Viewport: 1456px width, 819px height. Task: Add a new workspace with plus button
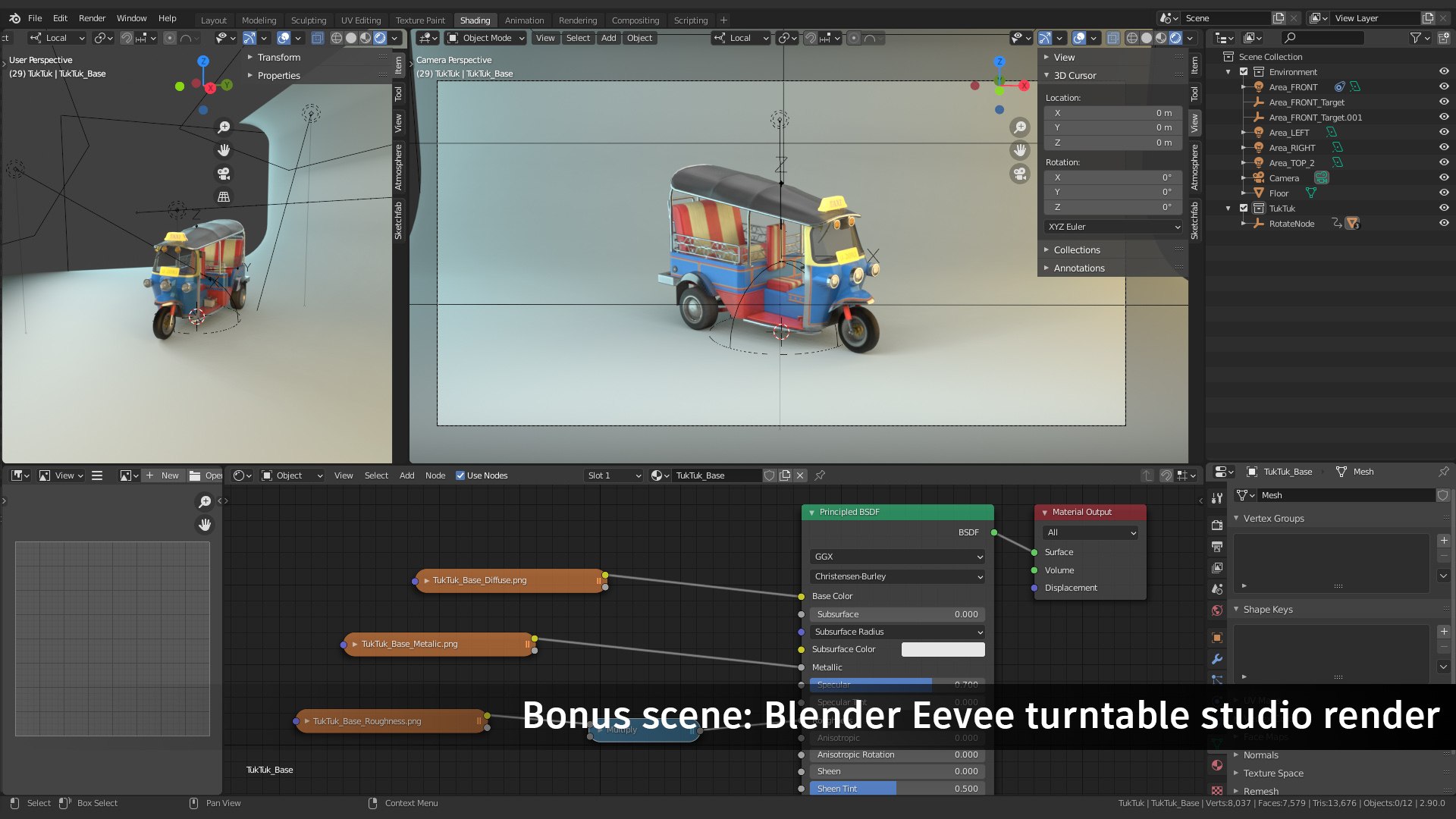(723, 20)
